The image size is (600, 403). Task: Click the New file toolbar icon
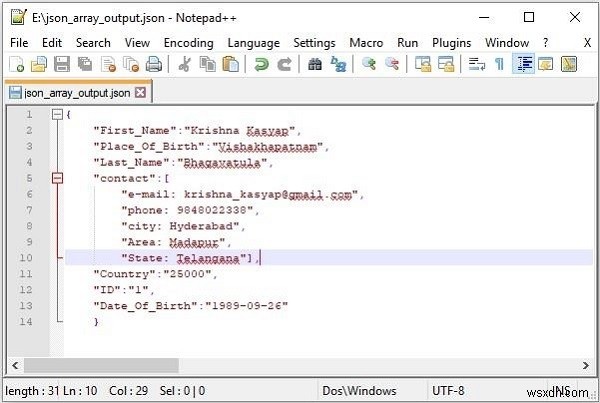point(16,64)
